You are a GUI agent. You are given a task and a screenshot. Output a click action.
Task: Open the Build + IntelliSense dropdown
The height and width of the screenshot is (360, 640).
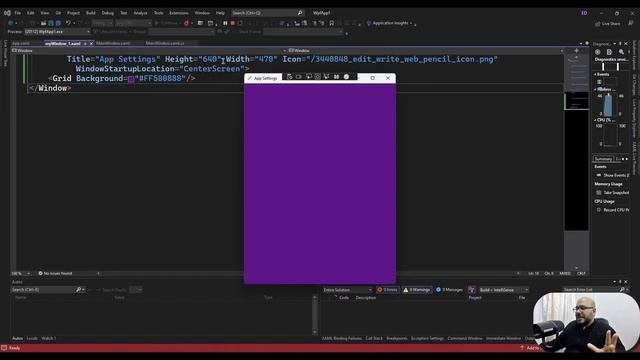[504, 290]
